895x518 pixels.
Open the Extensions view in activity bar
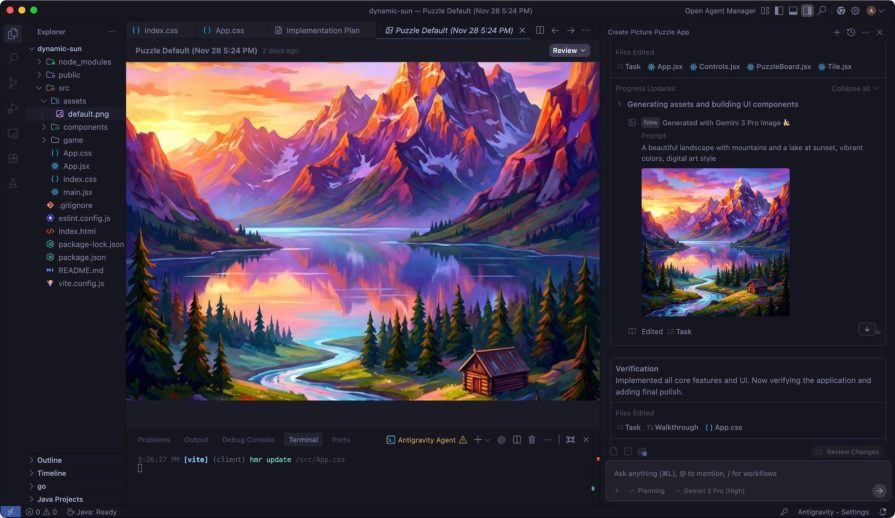(13, 158)
